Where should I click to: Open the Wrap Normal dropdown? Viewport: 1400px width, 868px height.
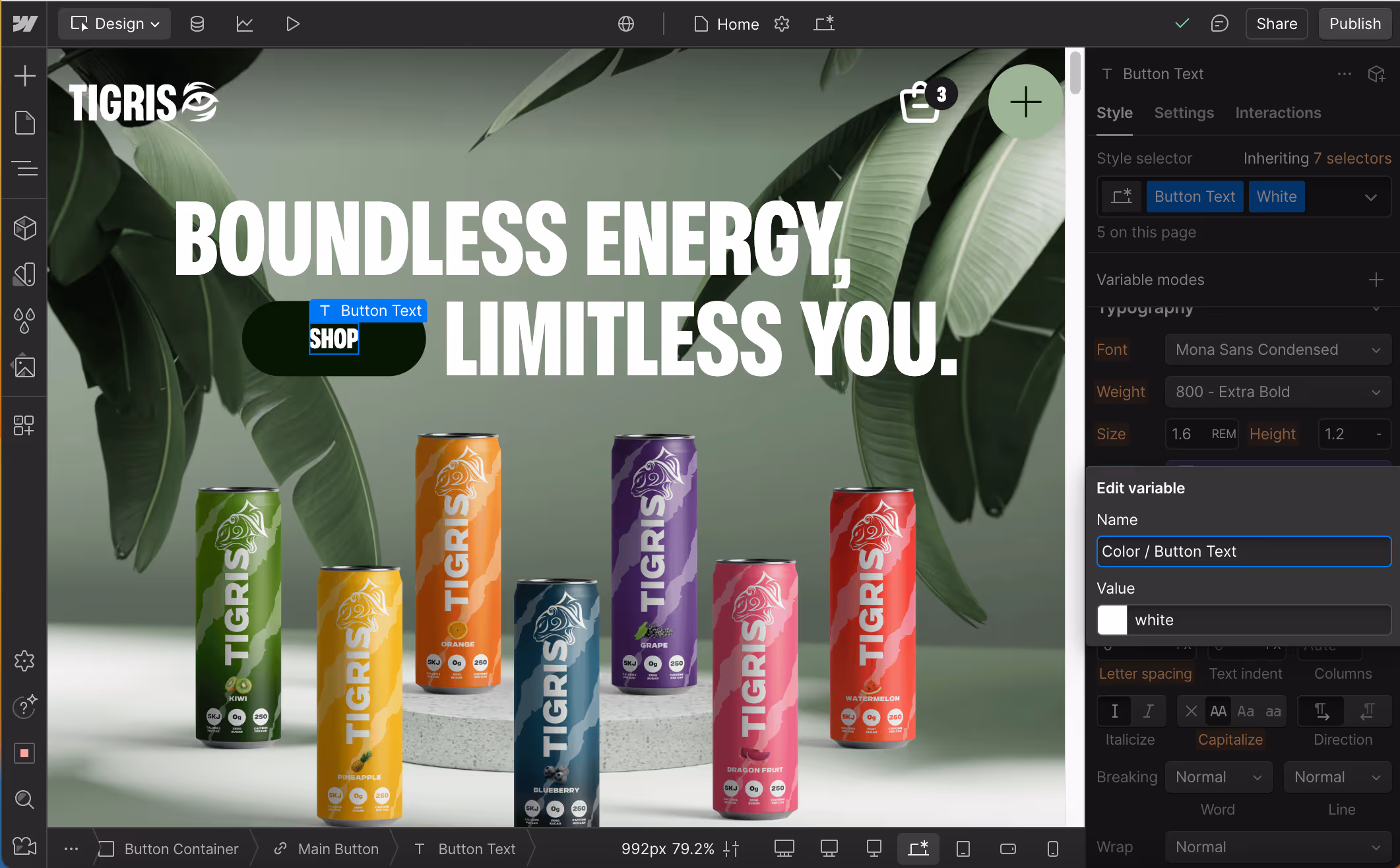pyautogui.click(x=1278, y=847)
